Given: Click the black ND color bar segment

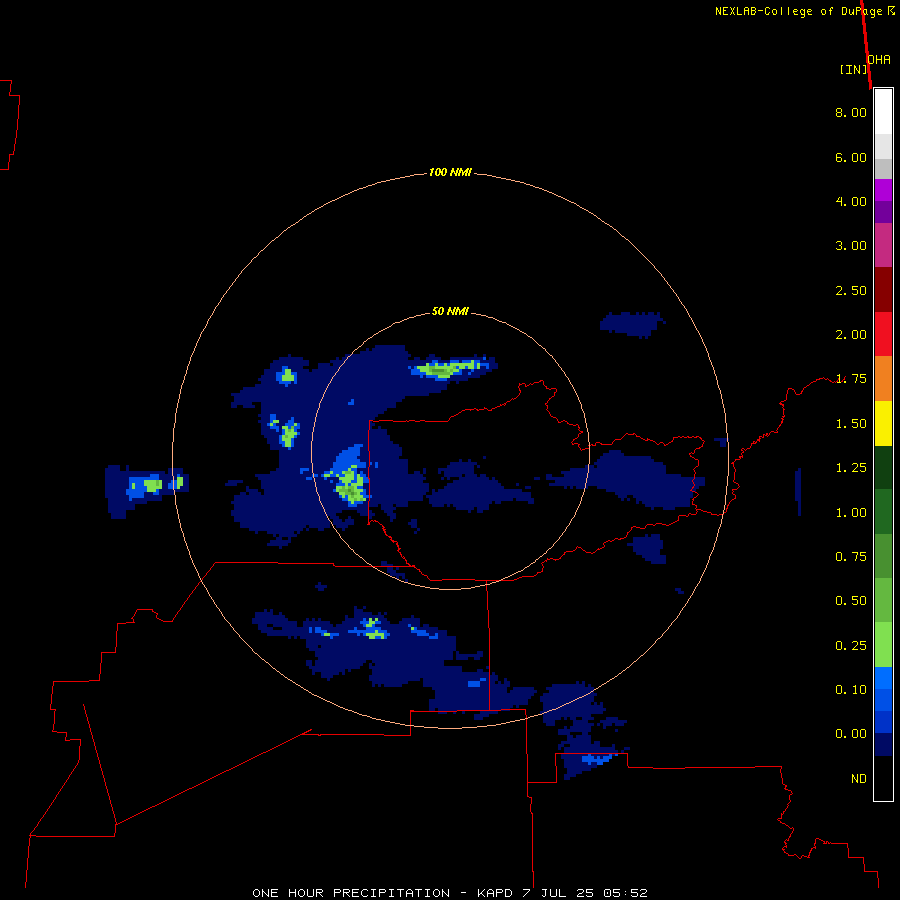Looking at the screenshot, I should [x=883, y=778].
